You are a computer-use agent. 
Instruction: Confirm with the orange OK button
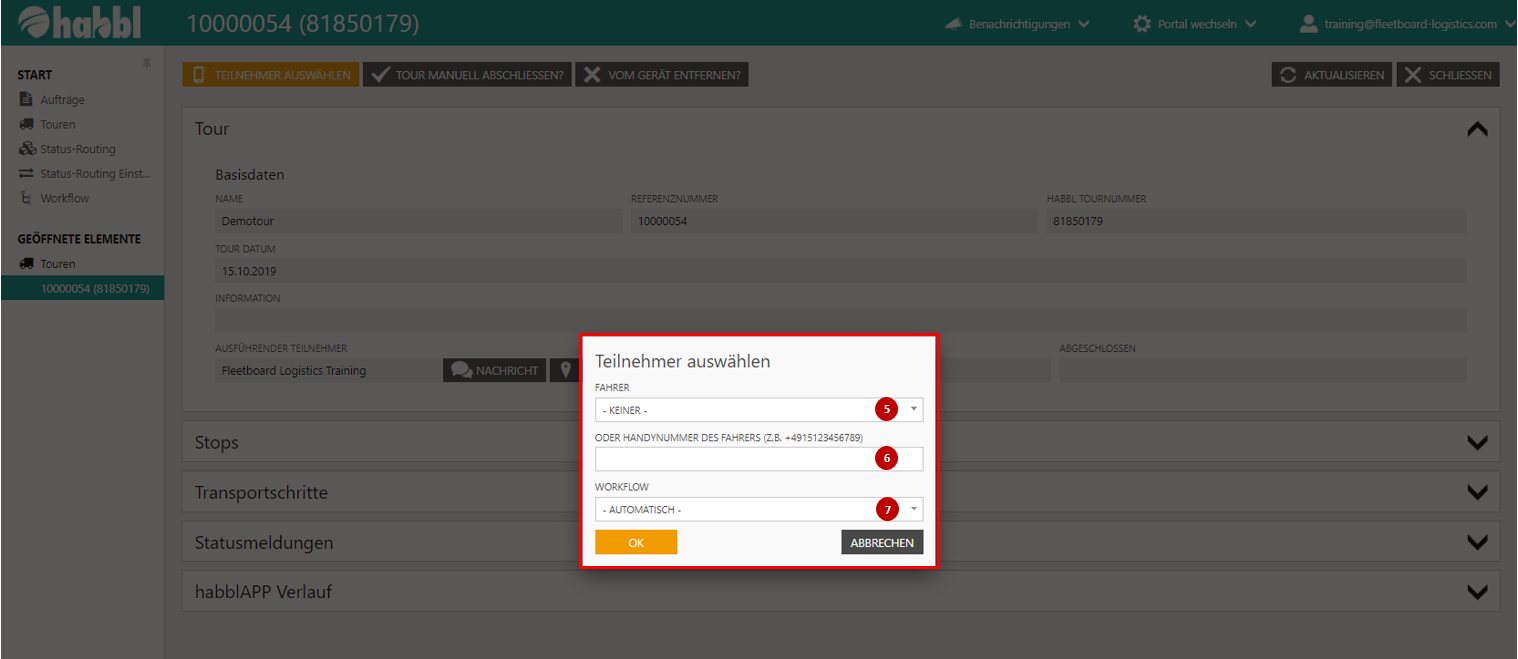point(636,542)
